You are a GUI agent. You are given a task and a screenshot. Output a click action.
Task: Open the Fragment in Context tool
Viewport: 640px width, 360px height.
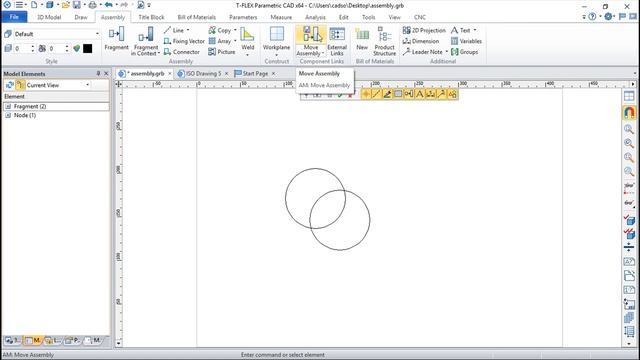click(145, 41)
